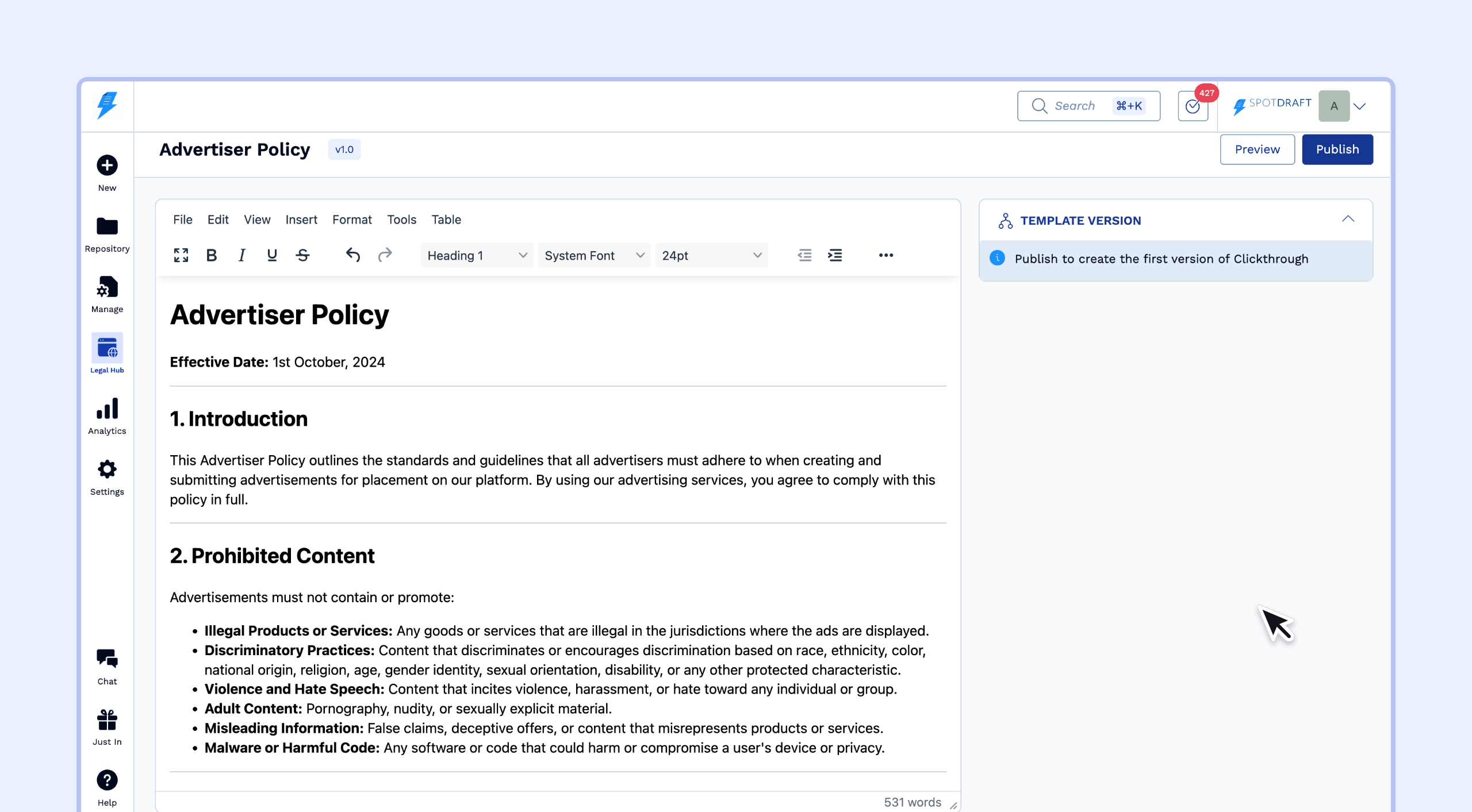Open the 24pt font size dropdown
Image resolution: width=1472 pixels, height=812 pixels.
coord(711,256)
